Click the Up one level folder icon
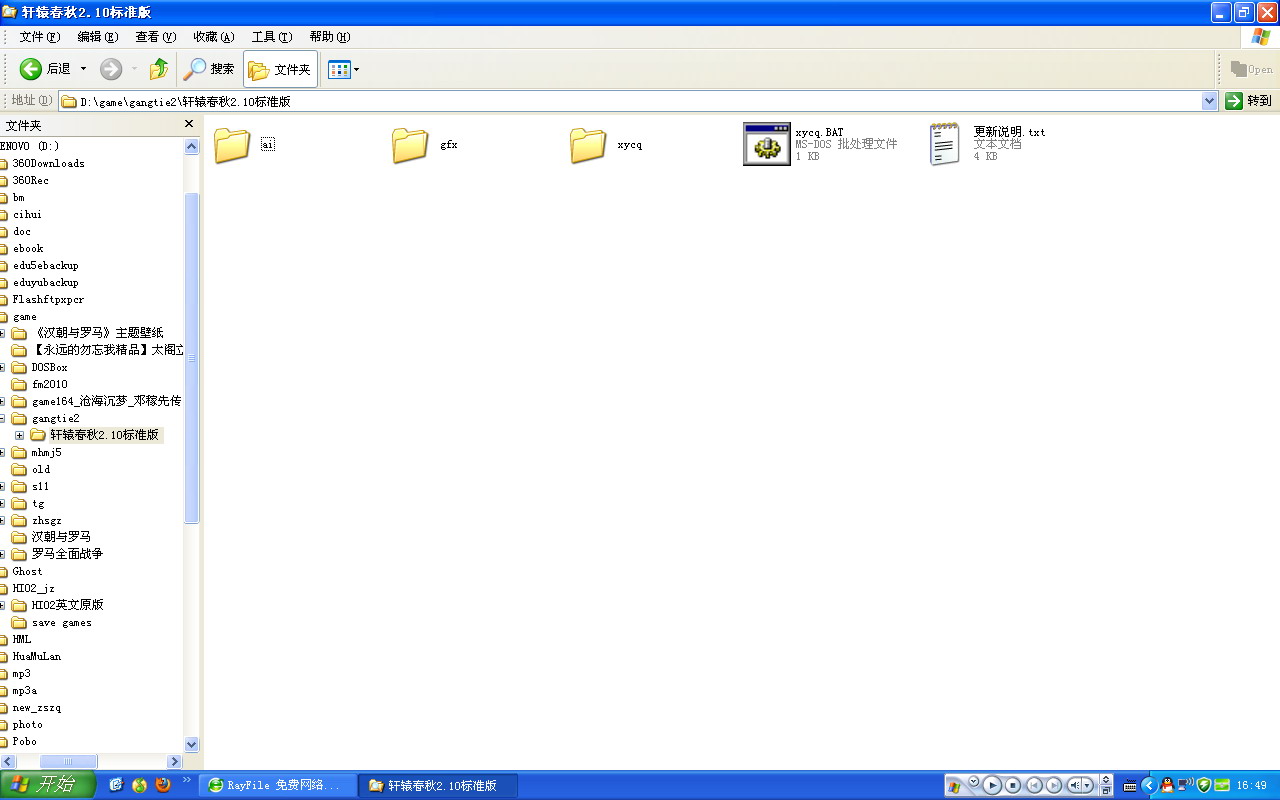The image size is (1280, 800). click(158, 69)
